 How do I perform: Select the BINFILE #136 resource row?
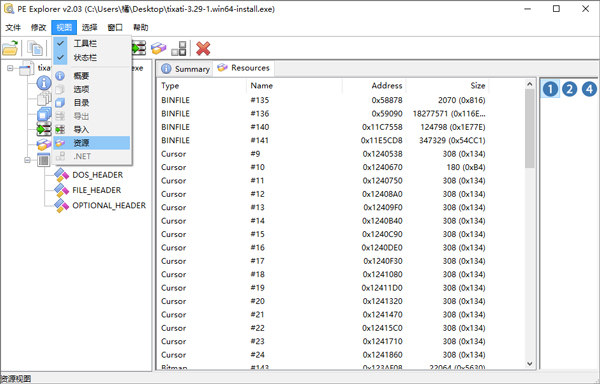tap(323, 114)
